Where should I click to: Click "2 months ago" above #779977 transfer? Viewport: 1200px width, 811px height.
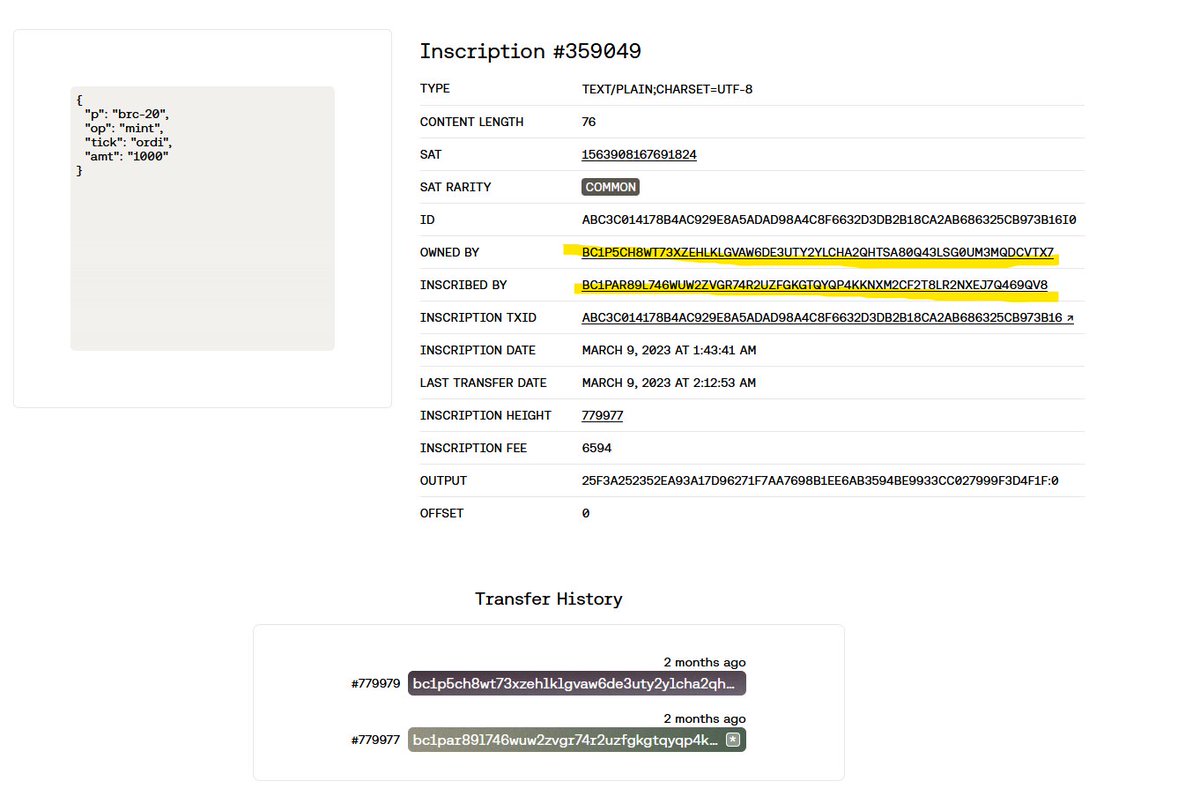point(705,719)
